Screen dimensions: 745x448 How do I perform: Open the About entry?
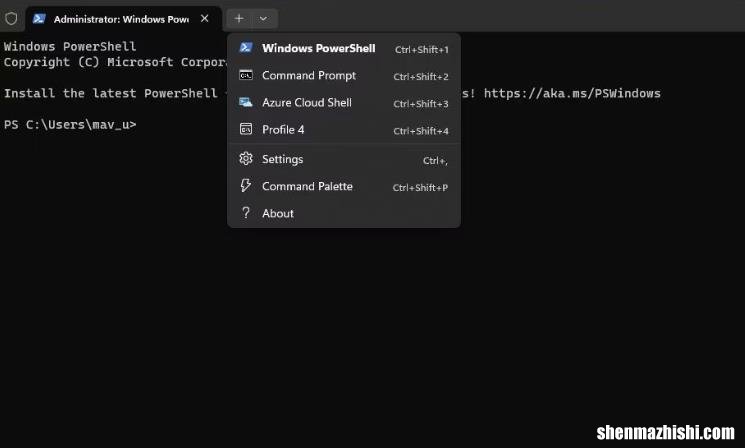click(344, 213)
